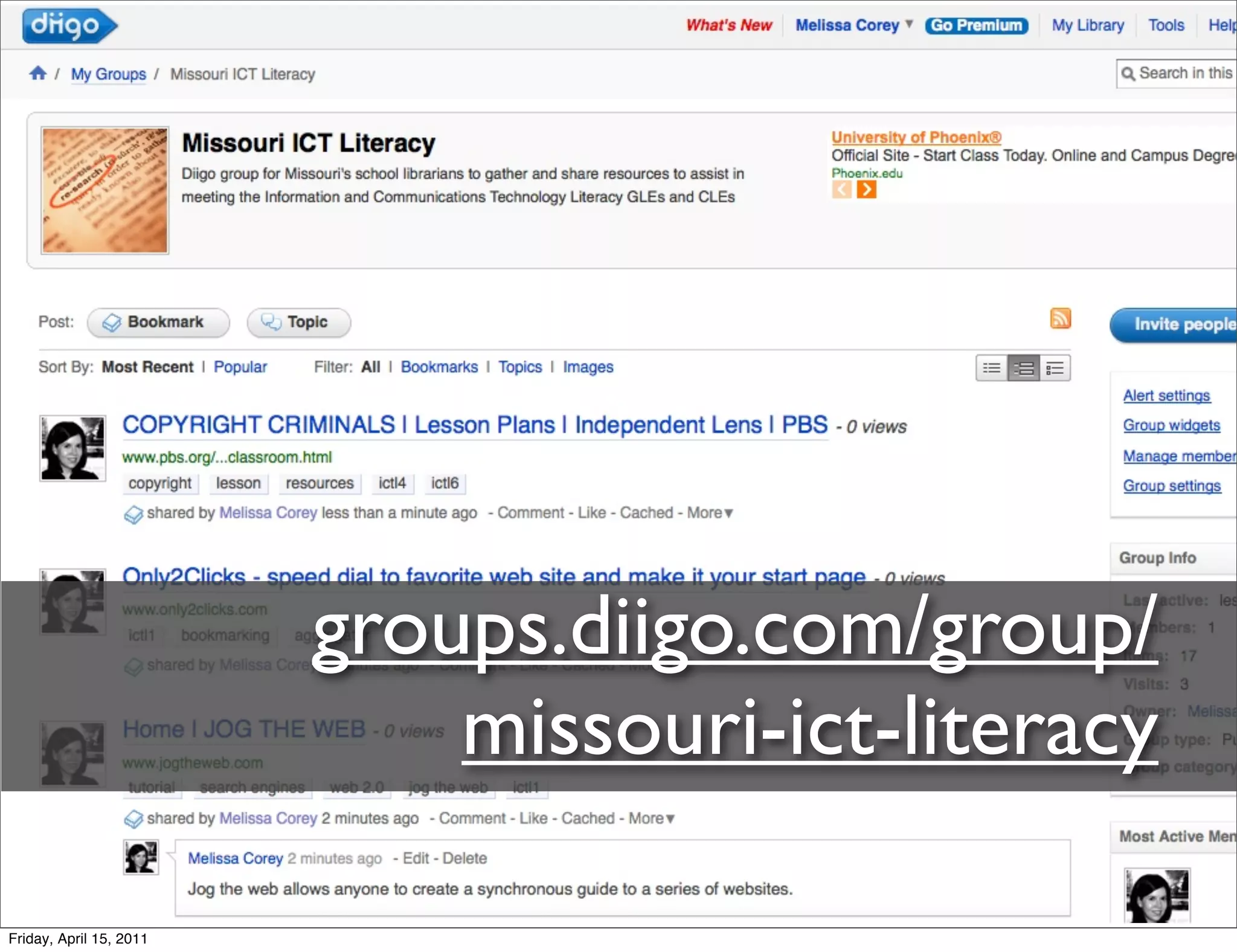Open COPYRIGHT CRIMINALS Lesson Plans link

coord(475,425)
